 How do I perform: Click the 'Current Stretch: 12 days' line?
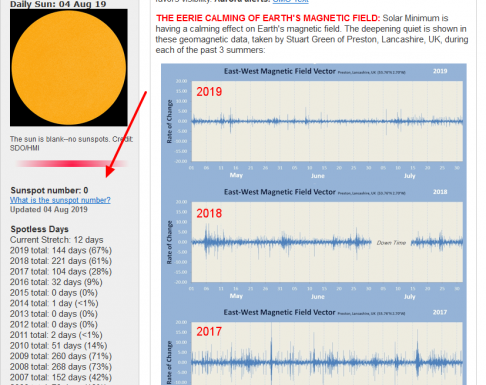click(56, 240)
